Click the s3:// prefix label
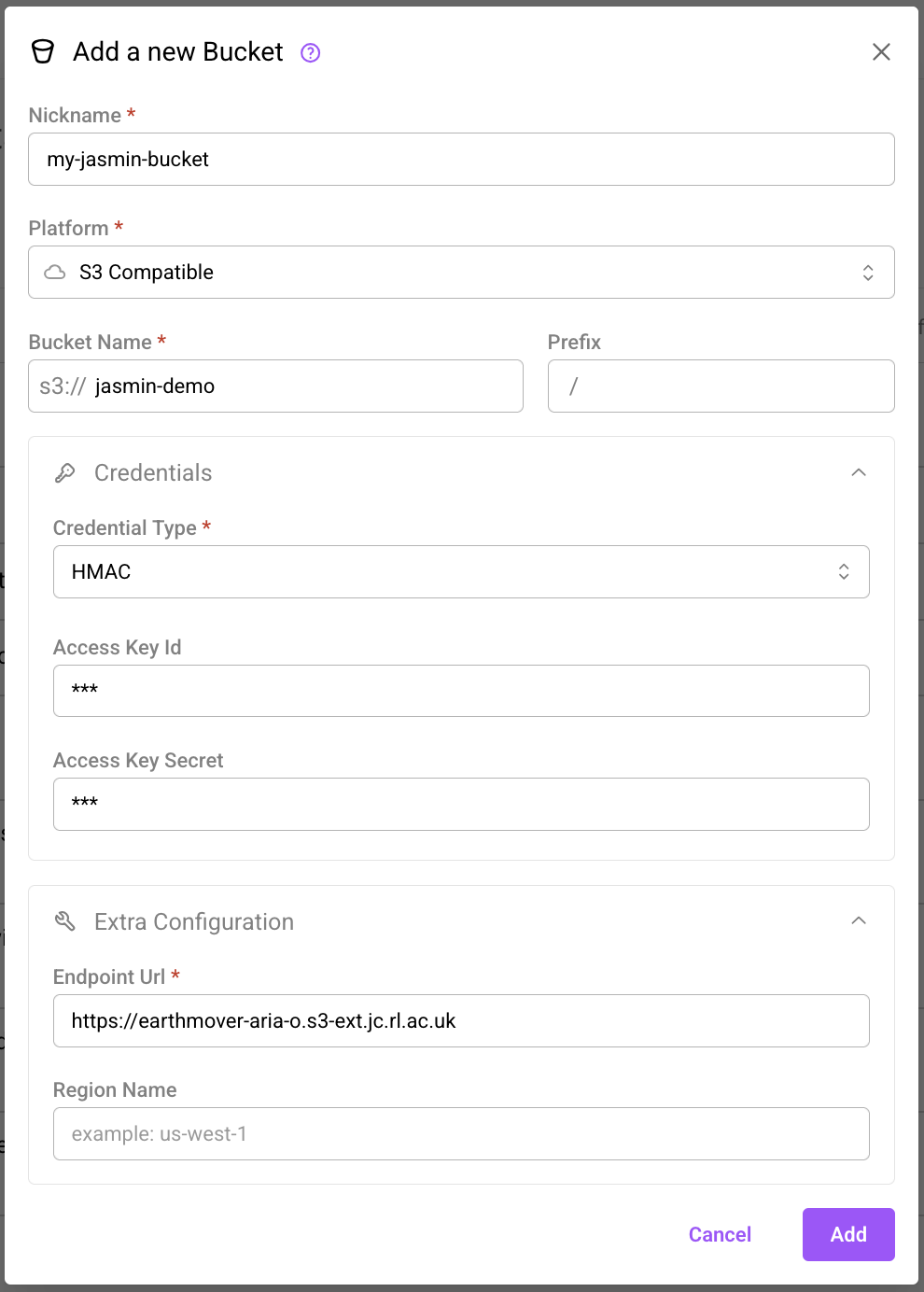The height and width of the screenshot is (1292, 924). point(60,386)
